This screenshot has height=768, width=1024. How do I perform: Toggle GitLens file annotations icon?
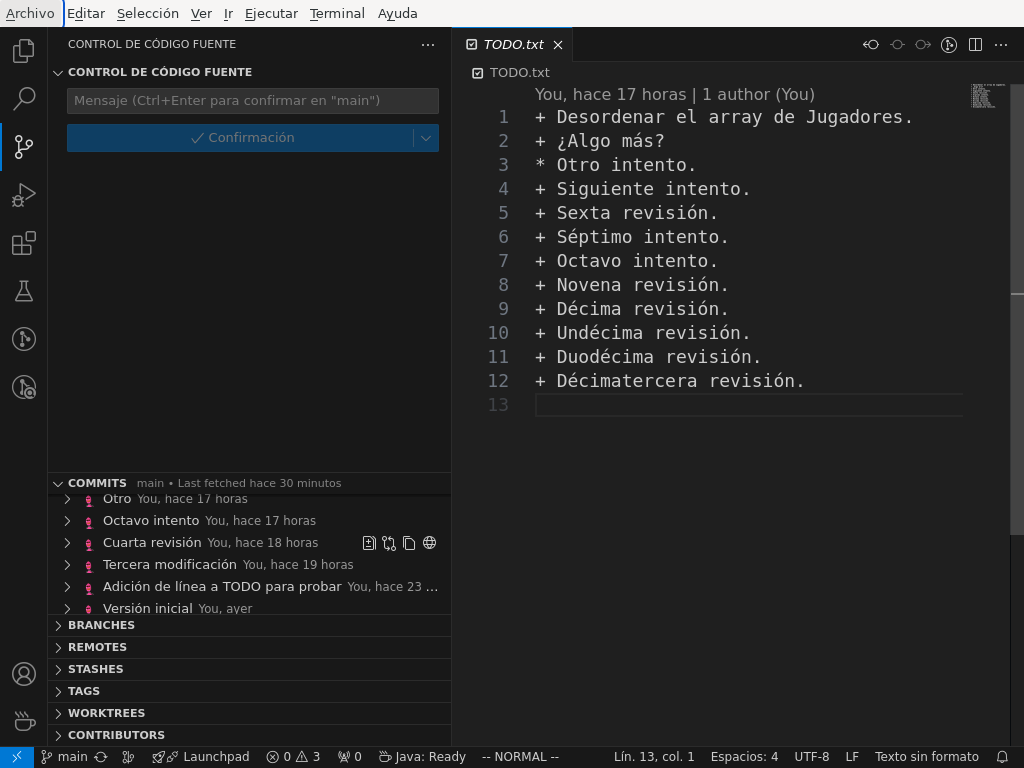(949, 44)
